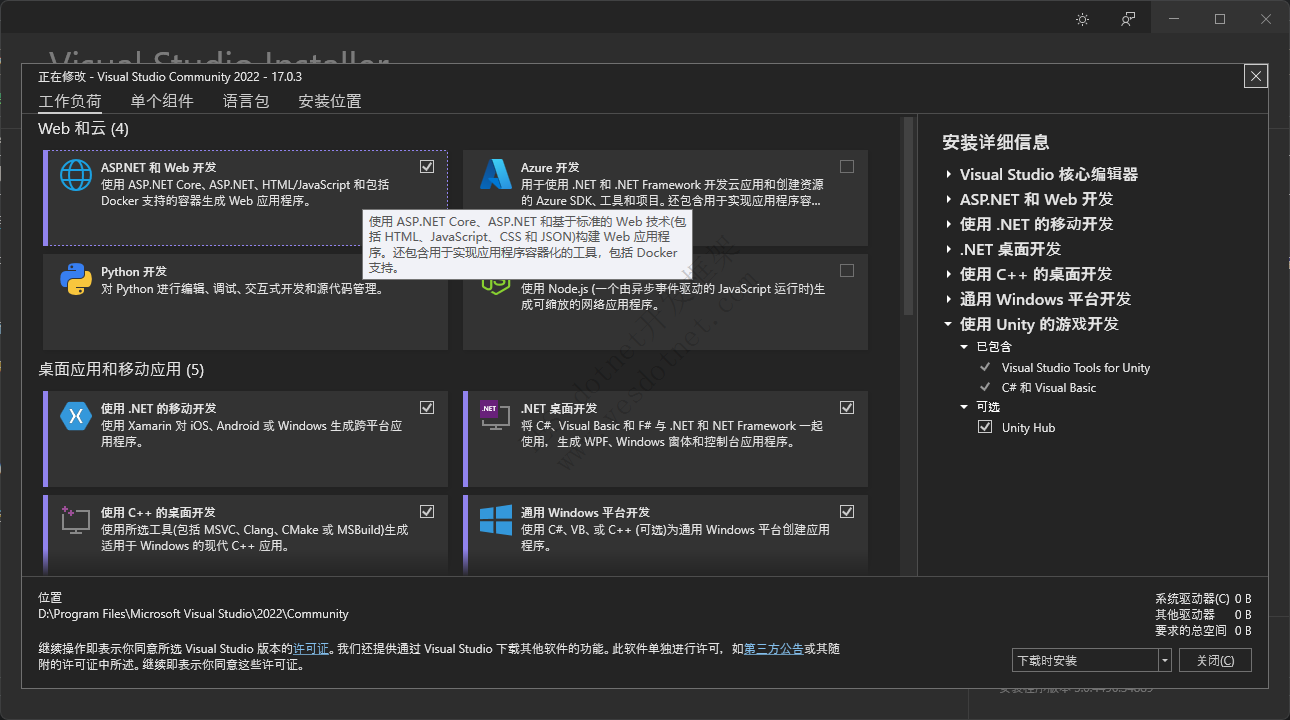Expand Visual Studio 核心编辑器 details
This screenshot has width=1290, height=720.
click(948, 174)
